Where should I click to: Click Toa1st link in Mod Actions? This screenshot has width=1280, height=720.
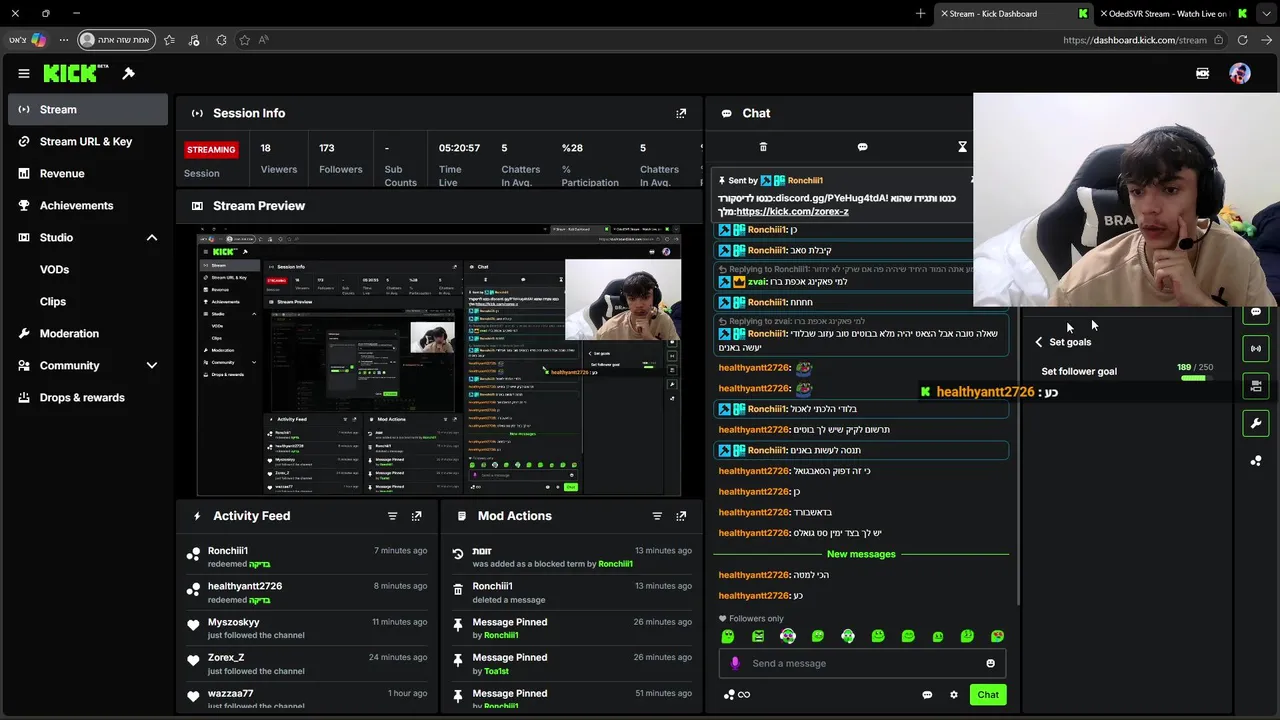pos(496,671)
